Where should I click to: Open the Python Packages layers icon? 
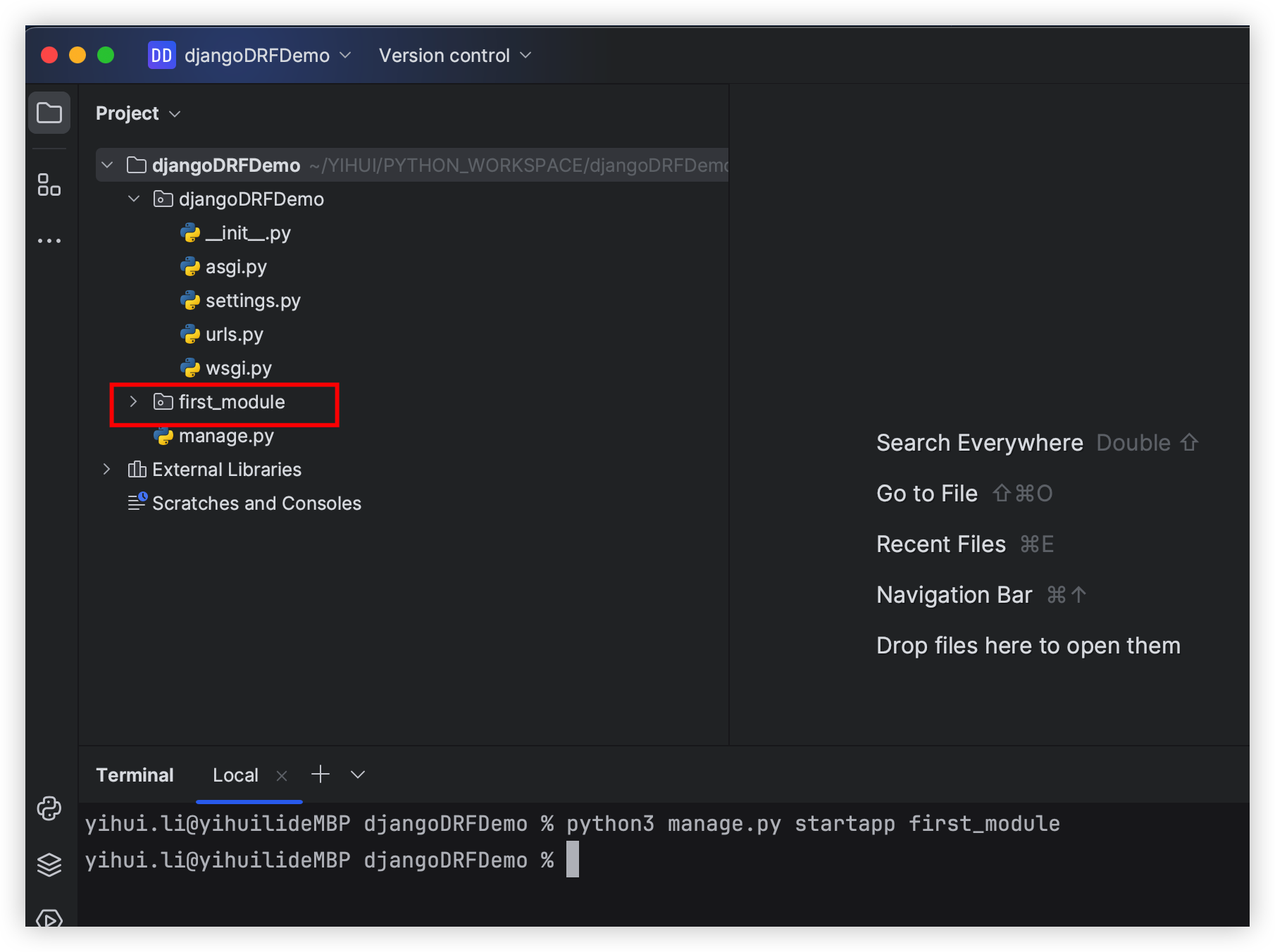(x=49, y=865)
